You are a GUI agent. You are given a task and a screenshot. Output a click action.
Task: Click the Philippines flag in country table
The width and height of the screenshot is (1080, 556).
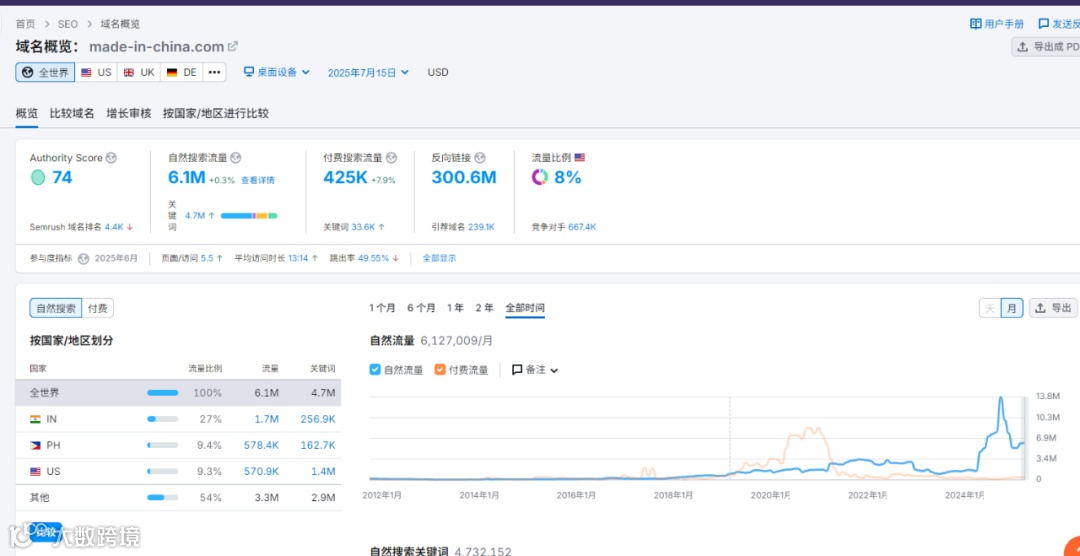(35, 446)
